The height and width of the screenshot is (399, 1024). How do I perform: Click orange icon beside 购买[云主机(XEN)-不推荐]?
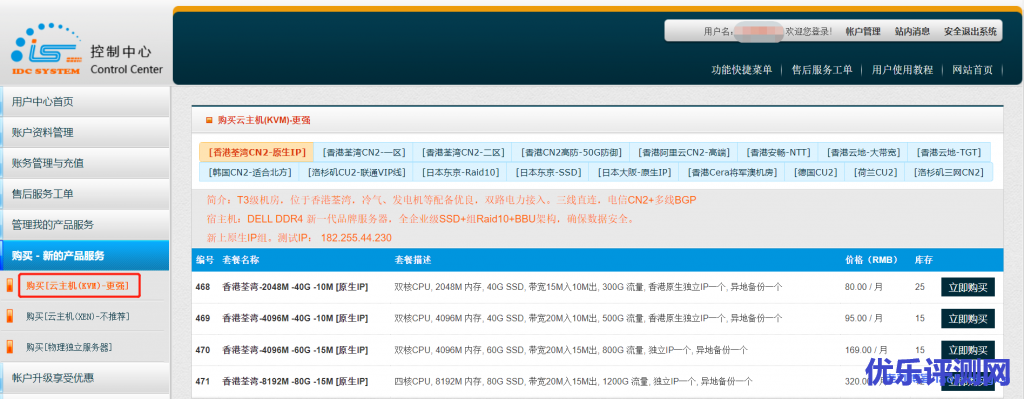coord(9,316)
